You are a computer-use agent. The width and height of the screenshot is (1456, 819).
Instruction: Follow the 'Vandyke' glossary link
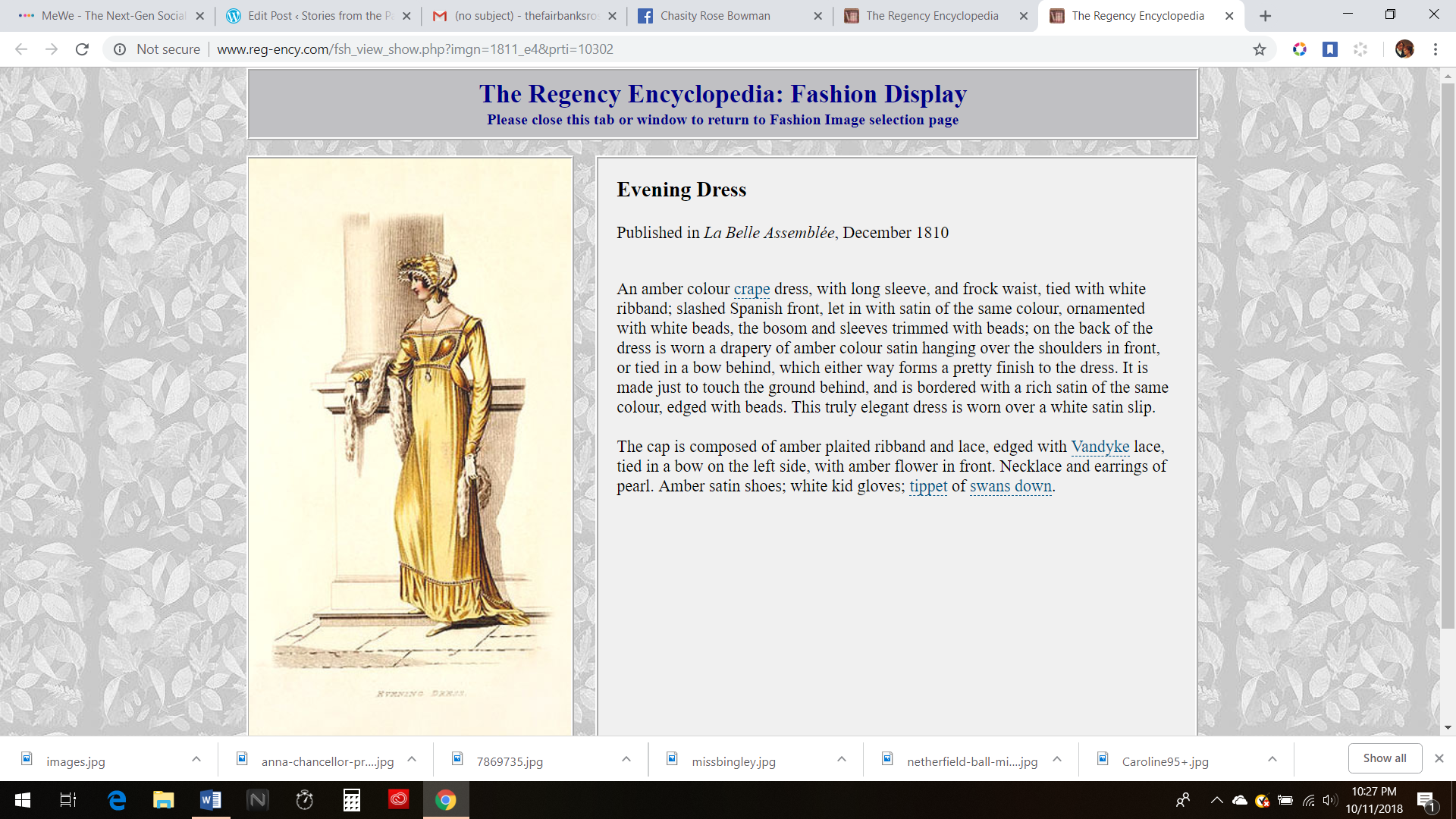pyautogui.click(x=1100, y=447)
